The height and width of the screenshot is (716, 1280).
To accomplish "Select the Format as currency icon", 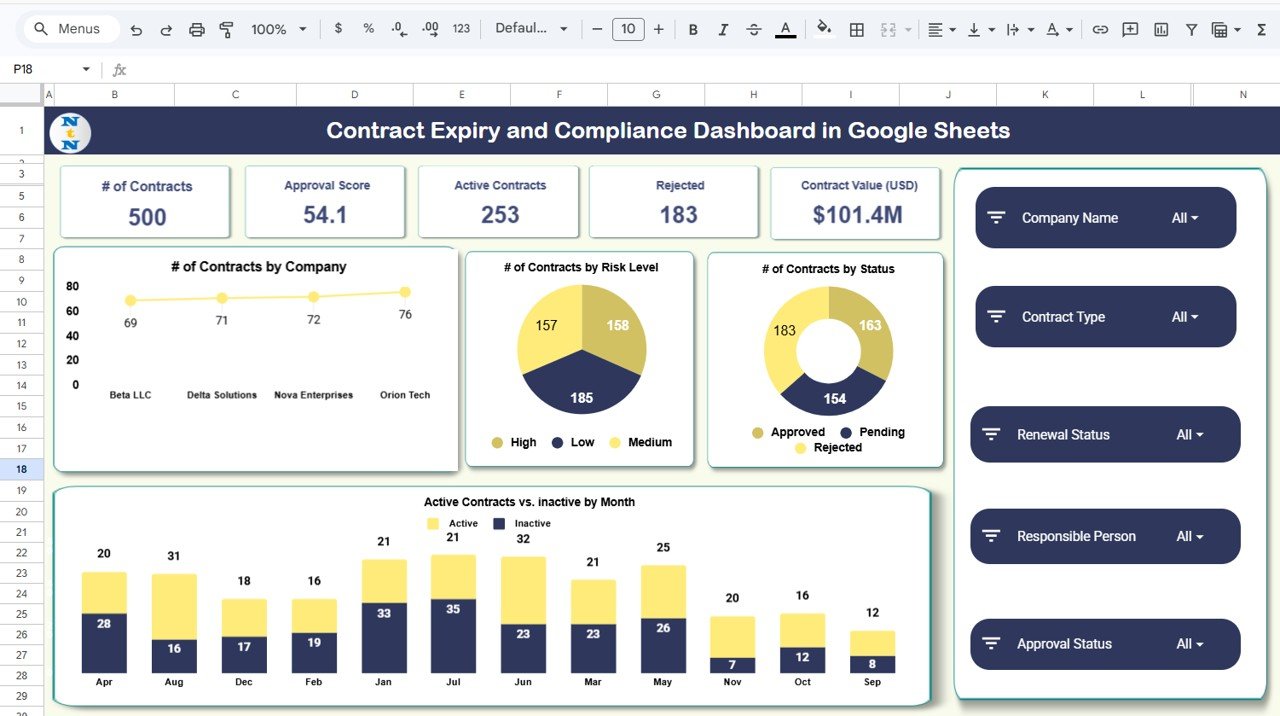I will (337, 28).
